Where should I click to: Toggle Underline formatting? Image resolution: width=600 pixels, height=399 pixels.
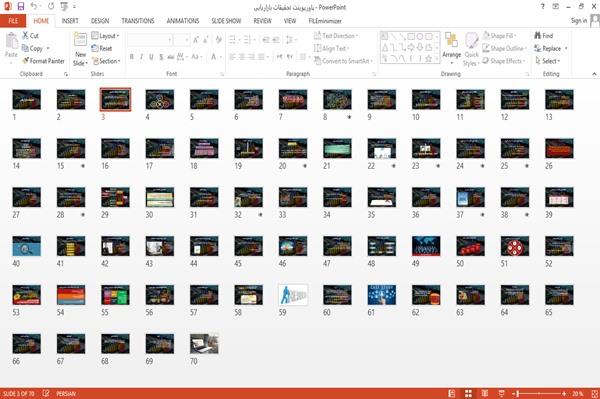coord(151,57)
